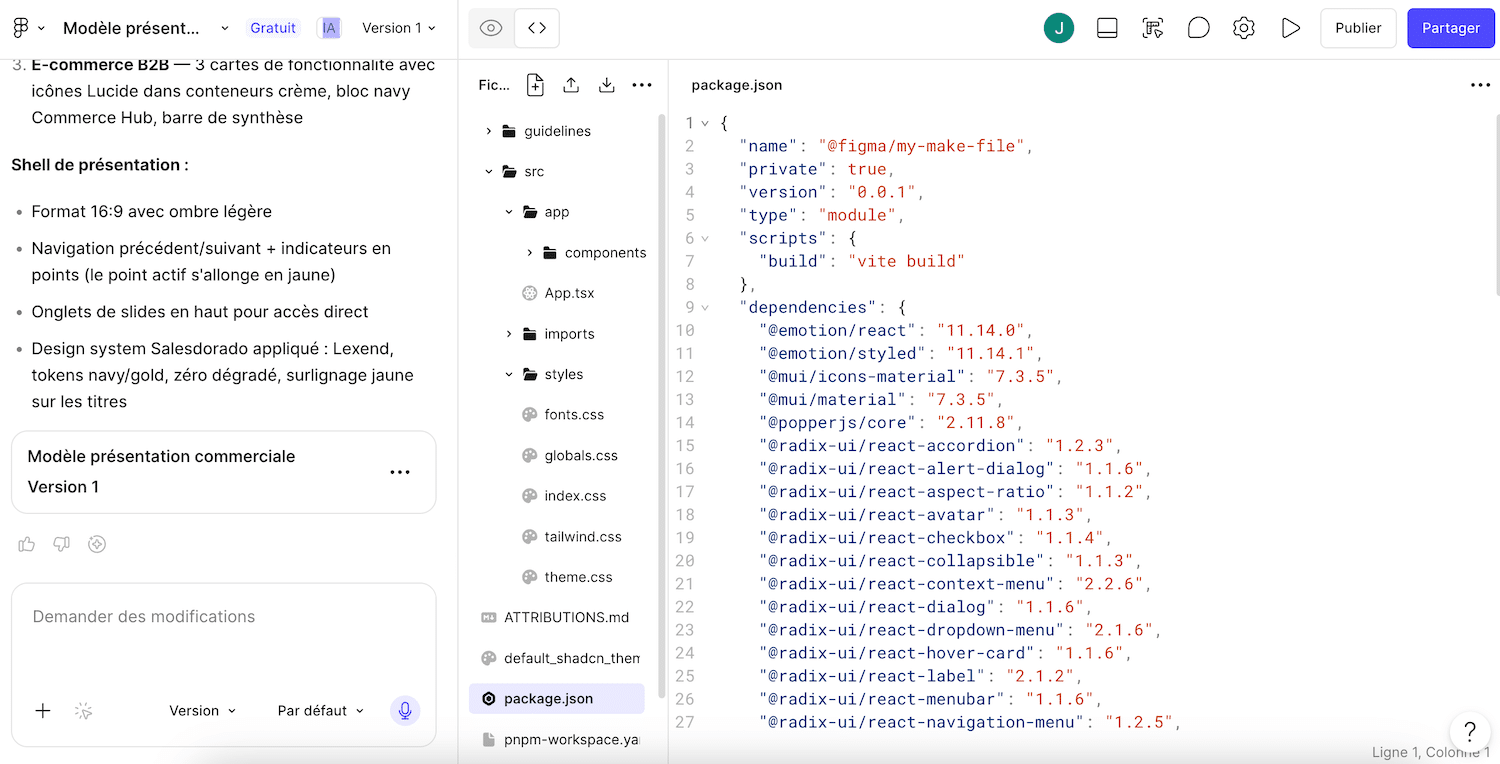Open settings with the gear icon
This screenshot has width=1500, height=764.
[x=1244, y=28]
